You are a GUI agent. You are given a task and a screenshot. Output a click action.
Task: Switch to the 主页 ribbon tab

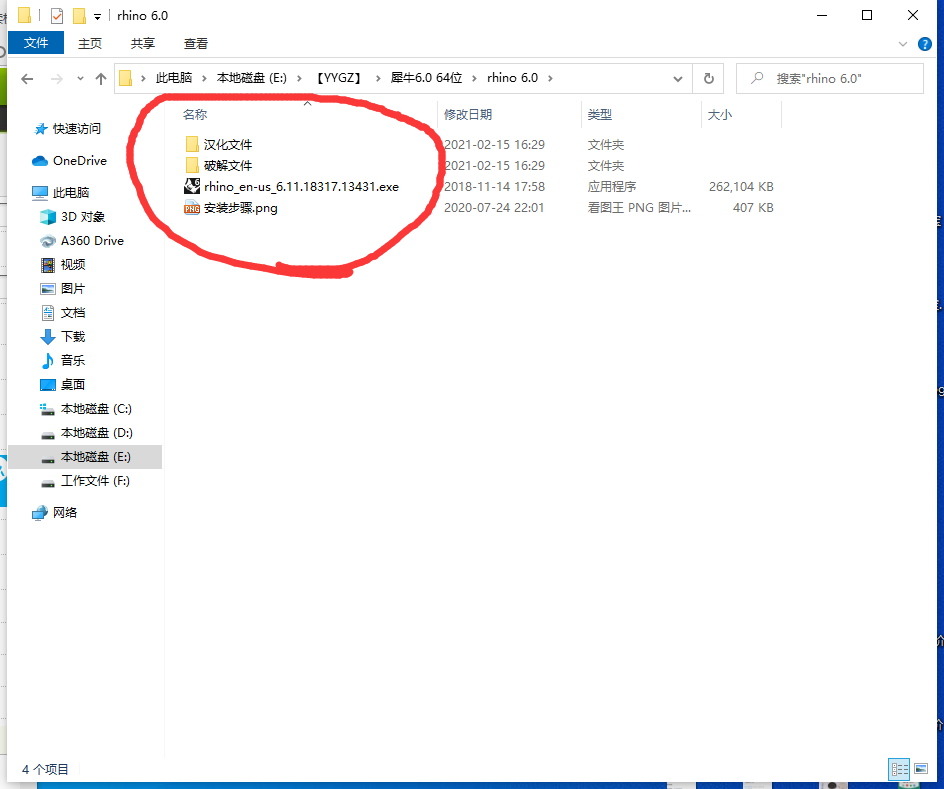point(90,43)
